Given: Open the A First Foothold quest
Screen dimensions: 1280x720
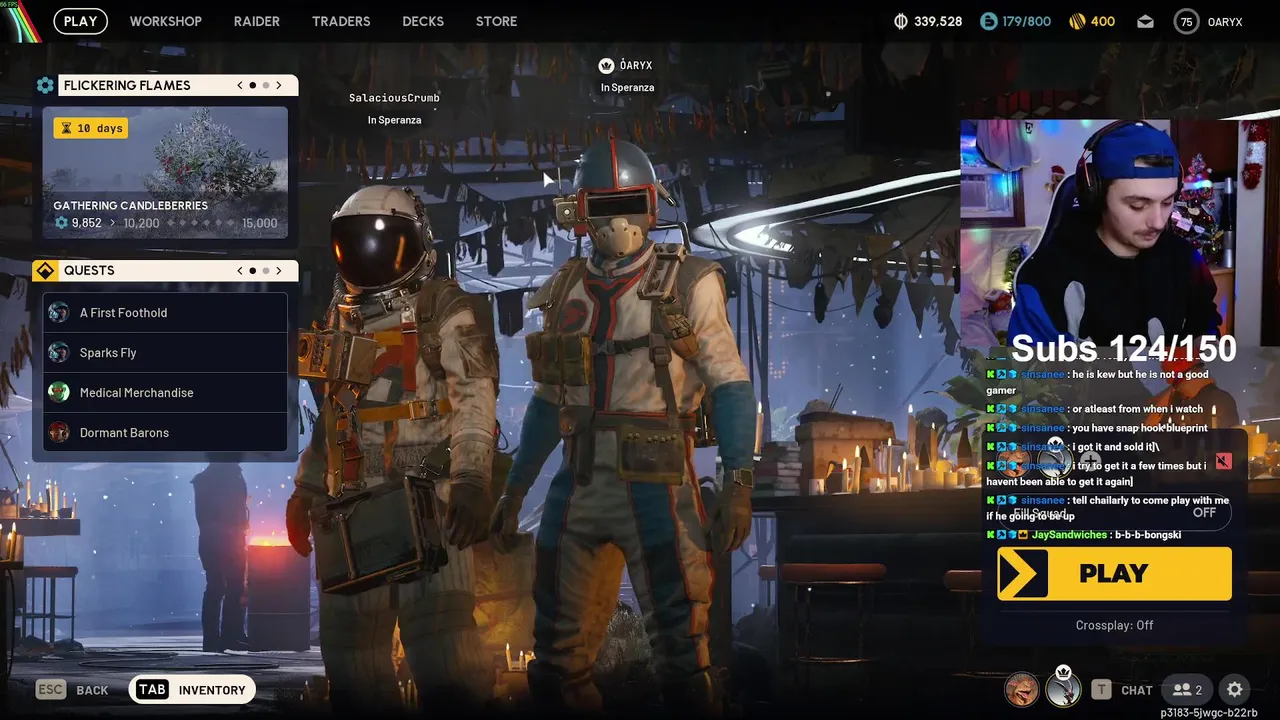Looking at the screenshot, I should coord(165,312).
